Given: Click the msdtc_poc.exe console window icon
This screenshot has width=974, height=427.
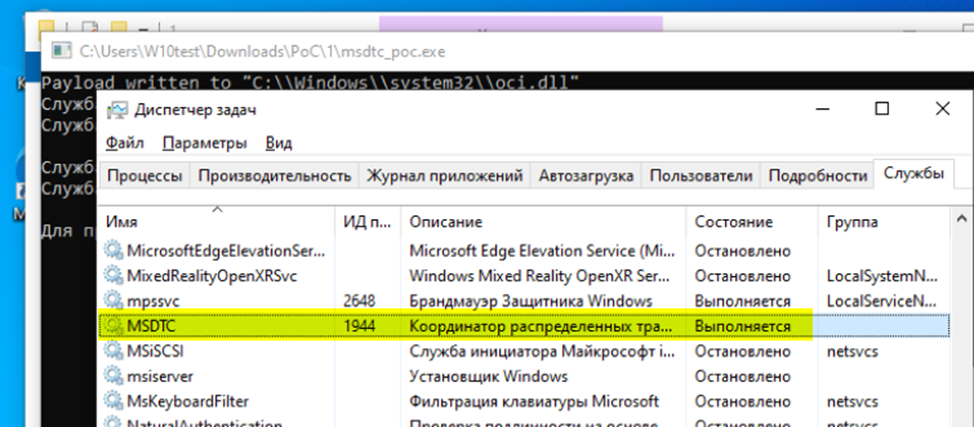Looking at the screenshot, I should (x=61, y=51).
